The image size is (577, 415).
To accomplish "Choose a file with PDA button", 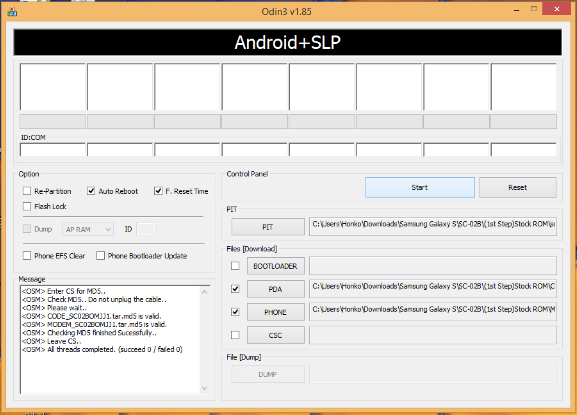I will (276, 289).
